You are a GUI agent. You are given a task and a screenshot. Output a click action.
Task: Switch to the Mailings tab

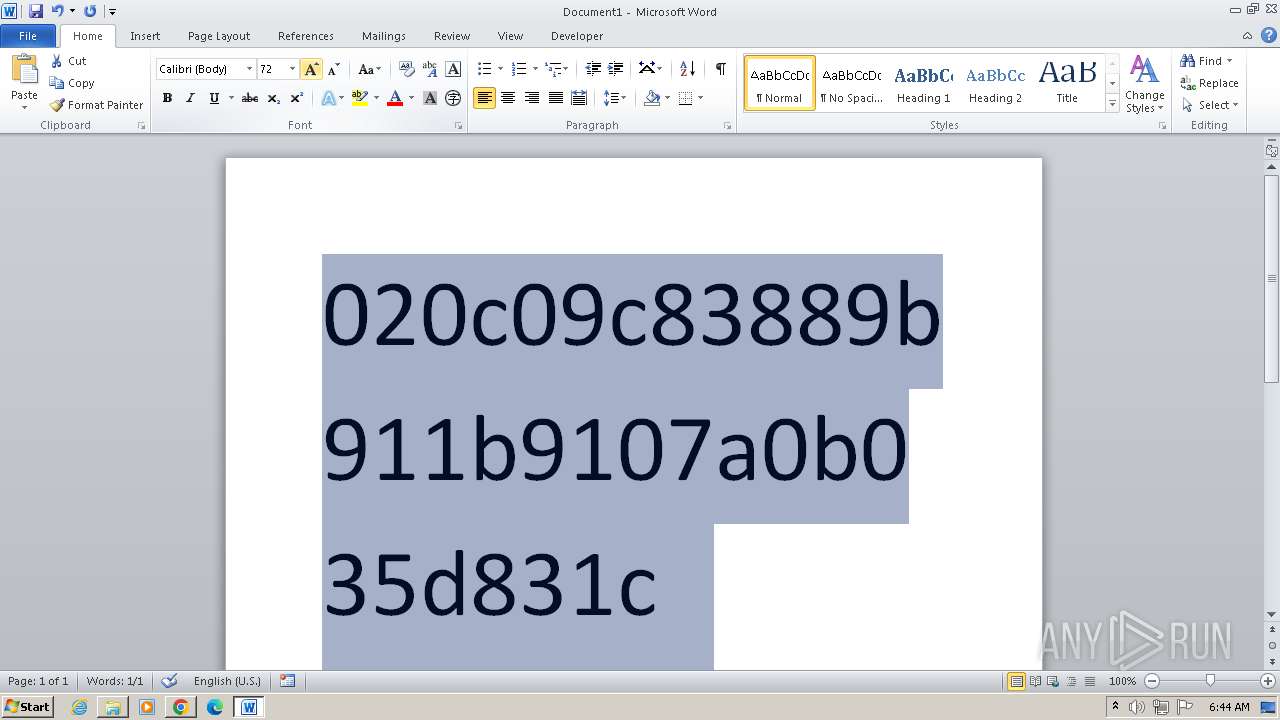tap(384, 36)
